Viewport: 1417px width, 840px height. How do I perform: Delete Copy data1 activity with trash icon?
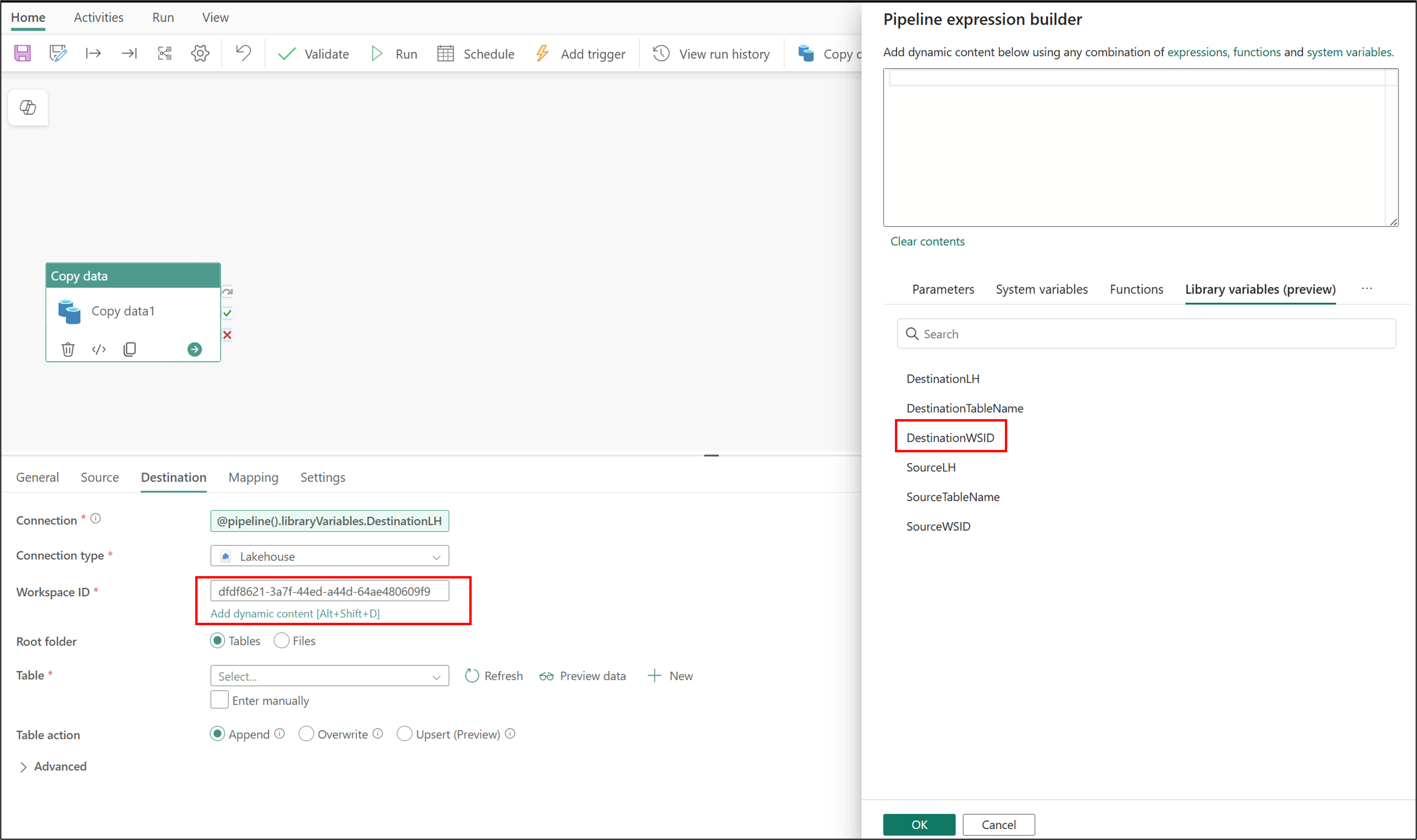click(68, 349)
